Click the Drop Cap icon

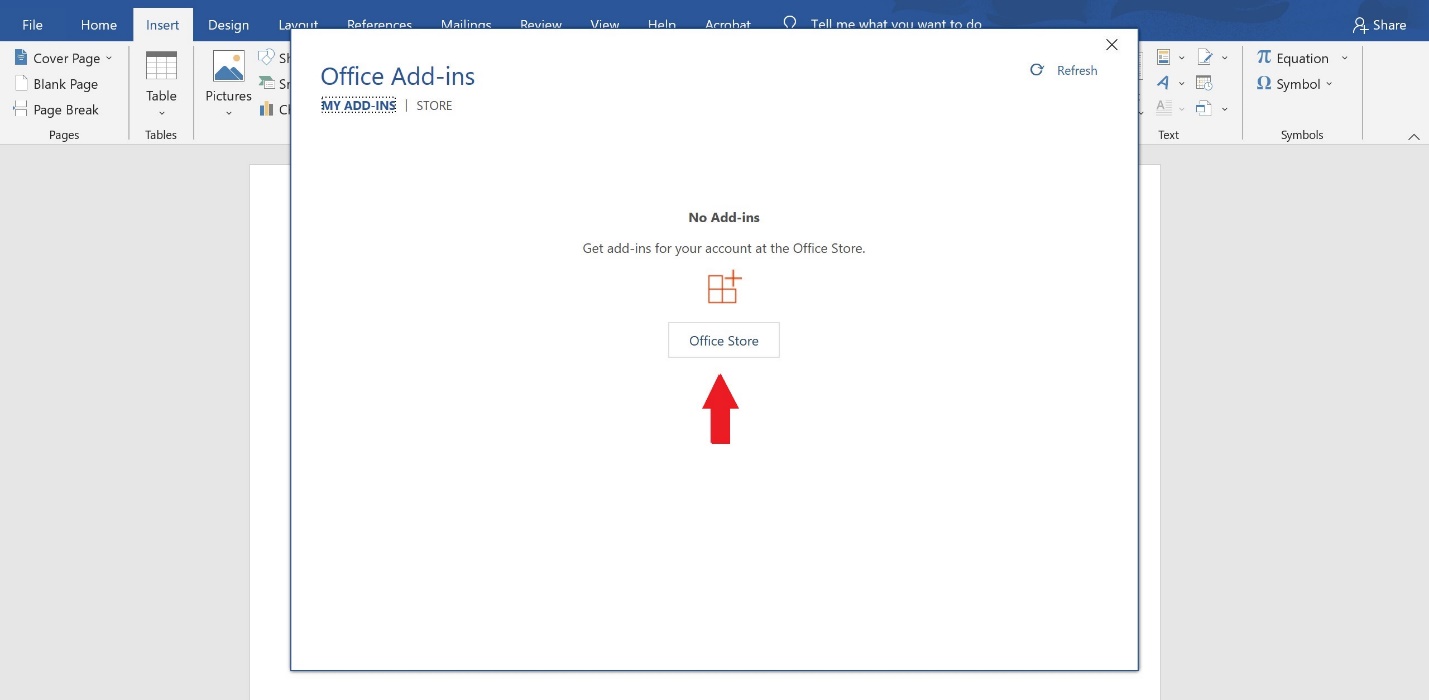tap(1163, 108)
